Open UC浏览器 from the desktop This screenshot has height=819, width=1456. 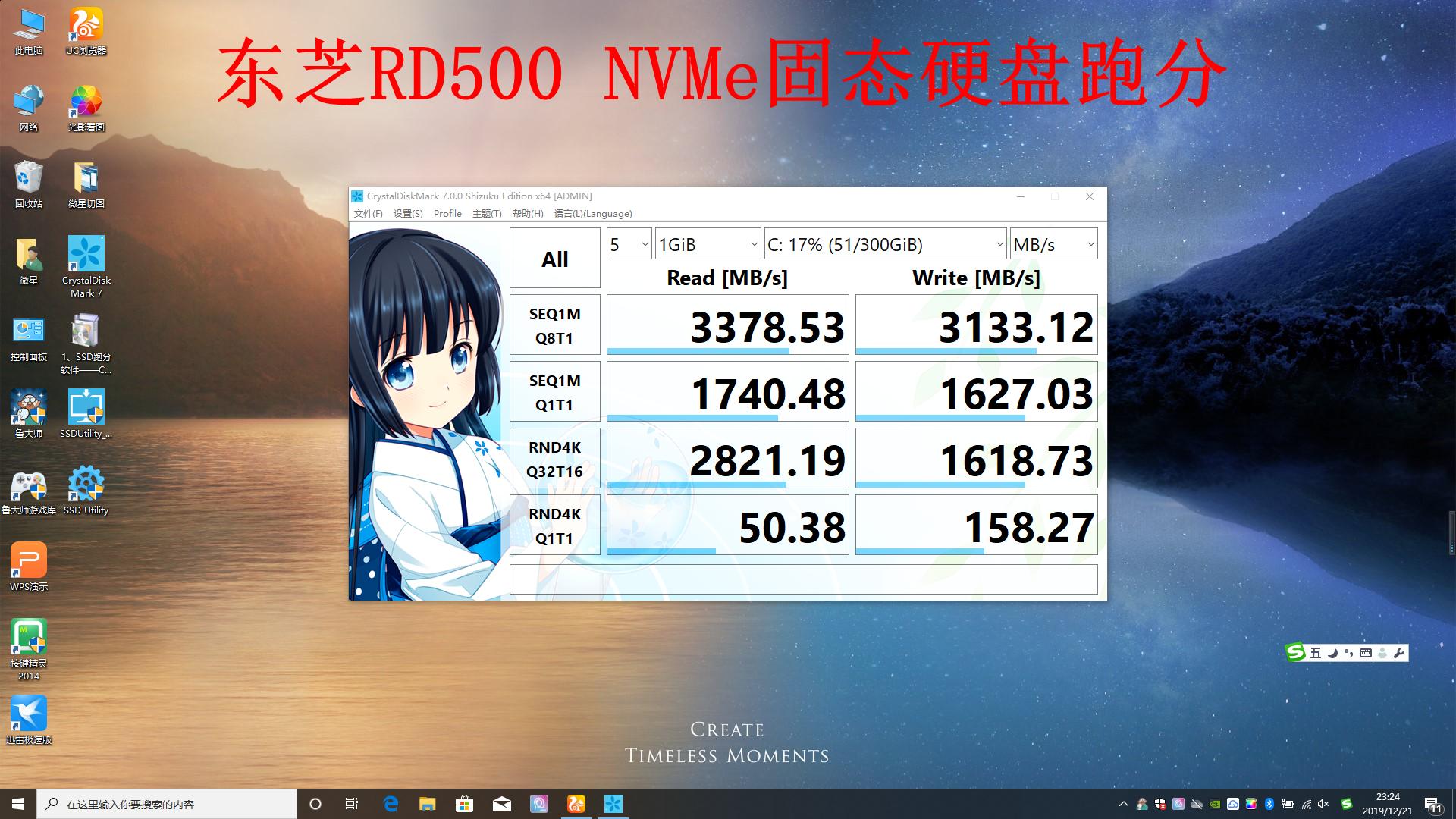pos(86,23)
